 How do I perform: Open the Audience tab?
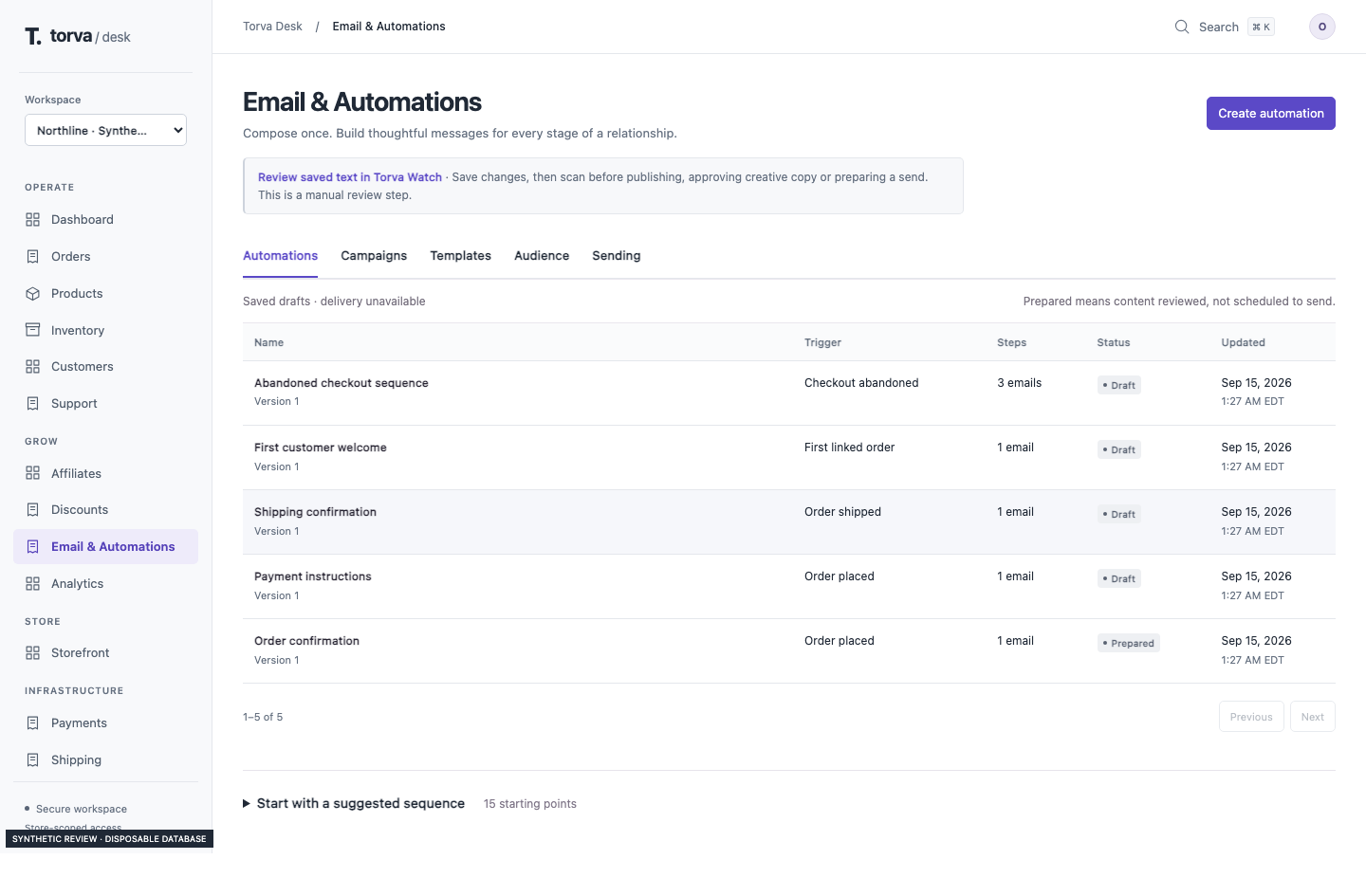tap(542, 256)
